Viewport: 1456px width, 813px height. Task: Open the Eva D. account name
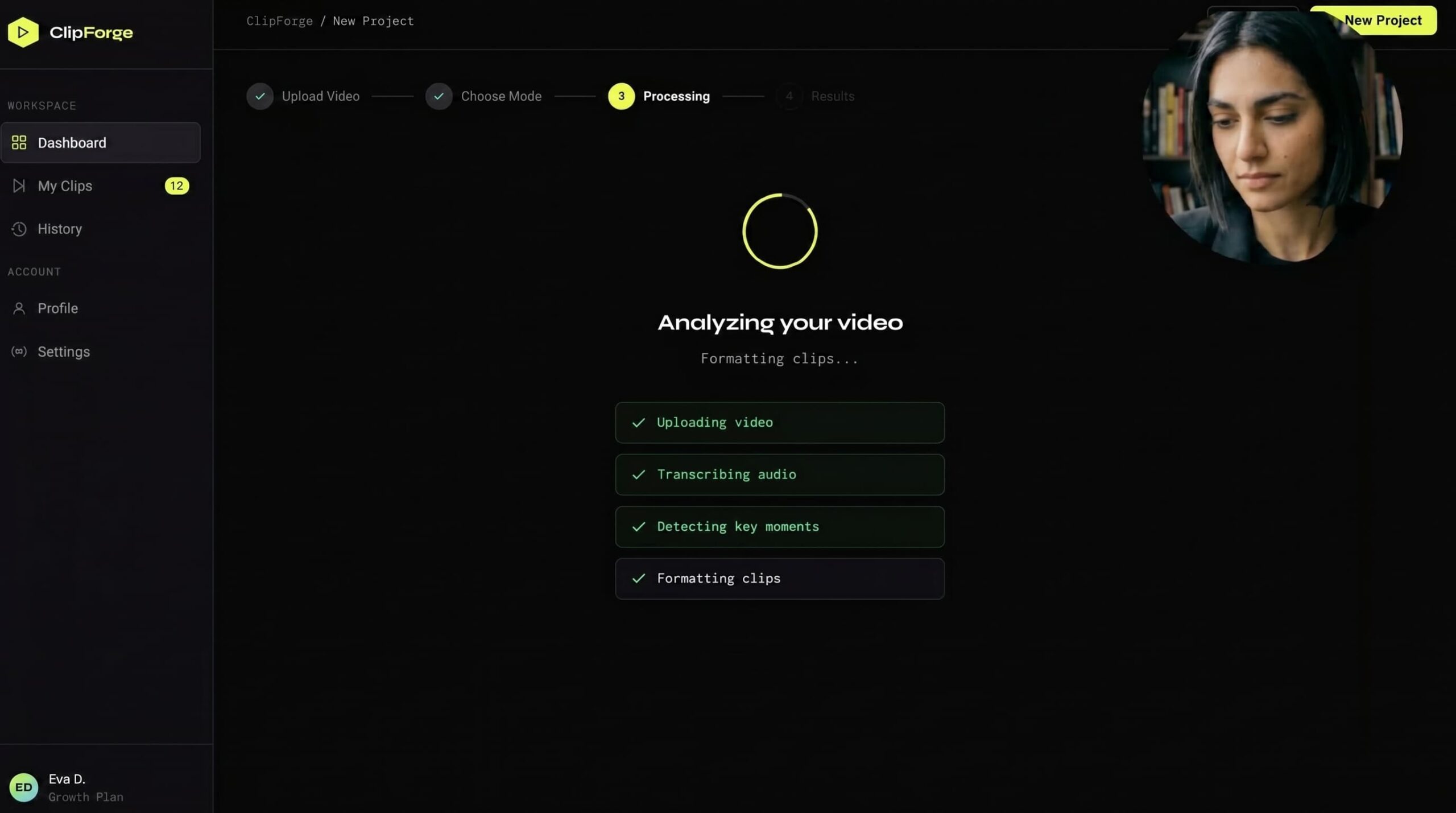tap(67, 778)
